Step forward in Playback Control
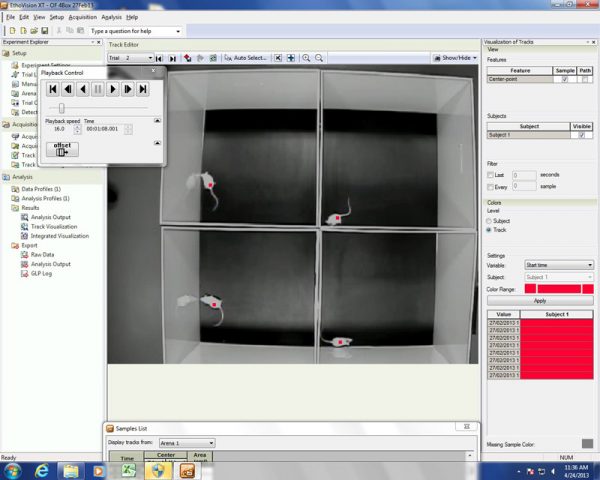Viewport: 600px width, 480px height. click(128, 89)
